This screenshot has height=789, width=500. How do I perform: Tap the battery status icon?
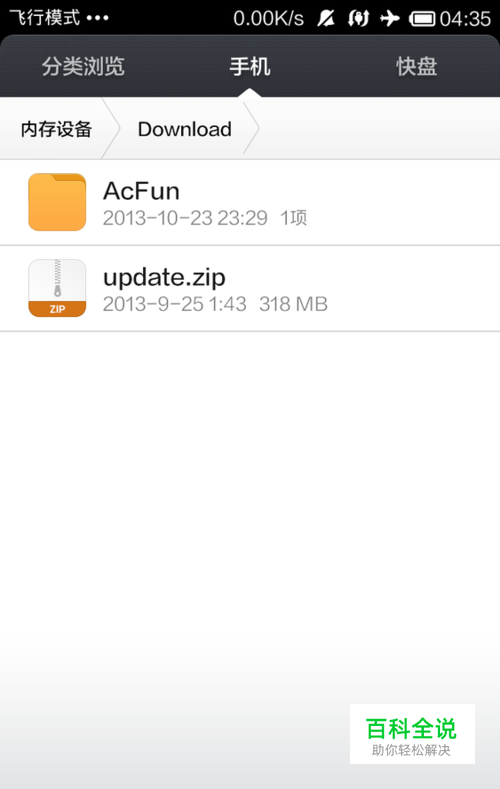click(x=422, y=19)
